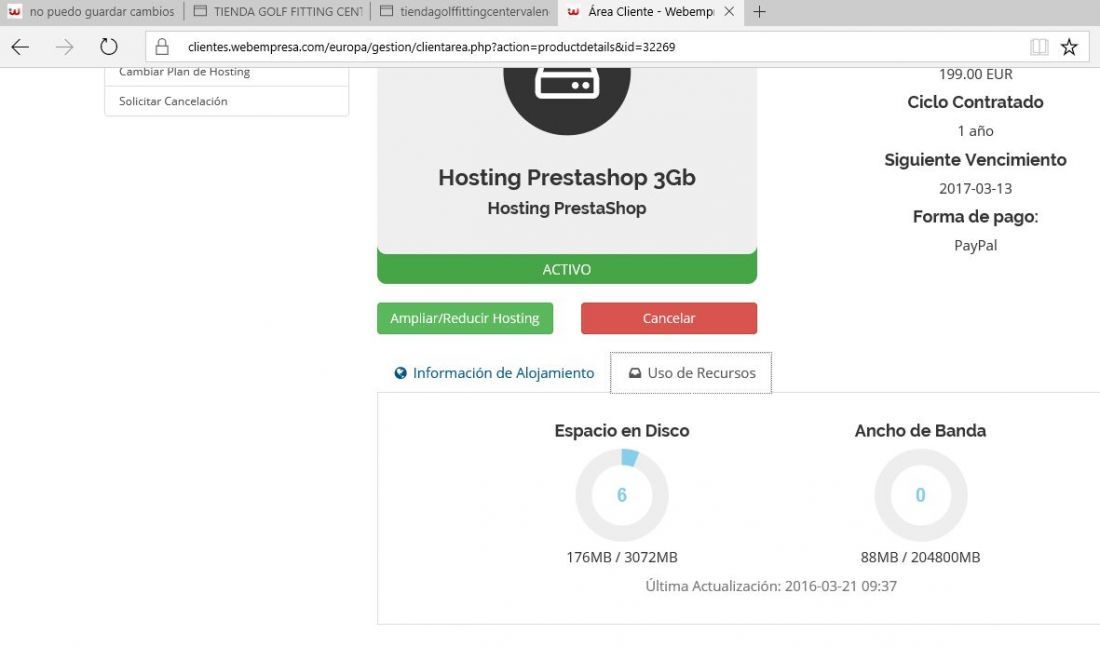This screenshot has height=647, width=1100.
Task: Open Información de Alojamiento tab
Action: 495,373
